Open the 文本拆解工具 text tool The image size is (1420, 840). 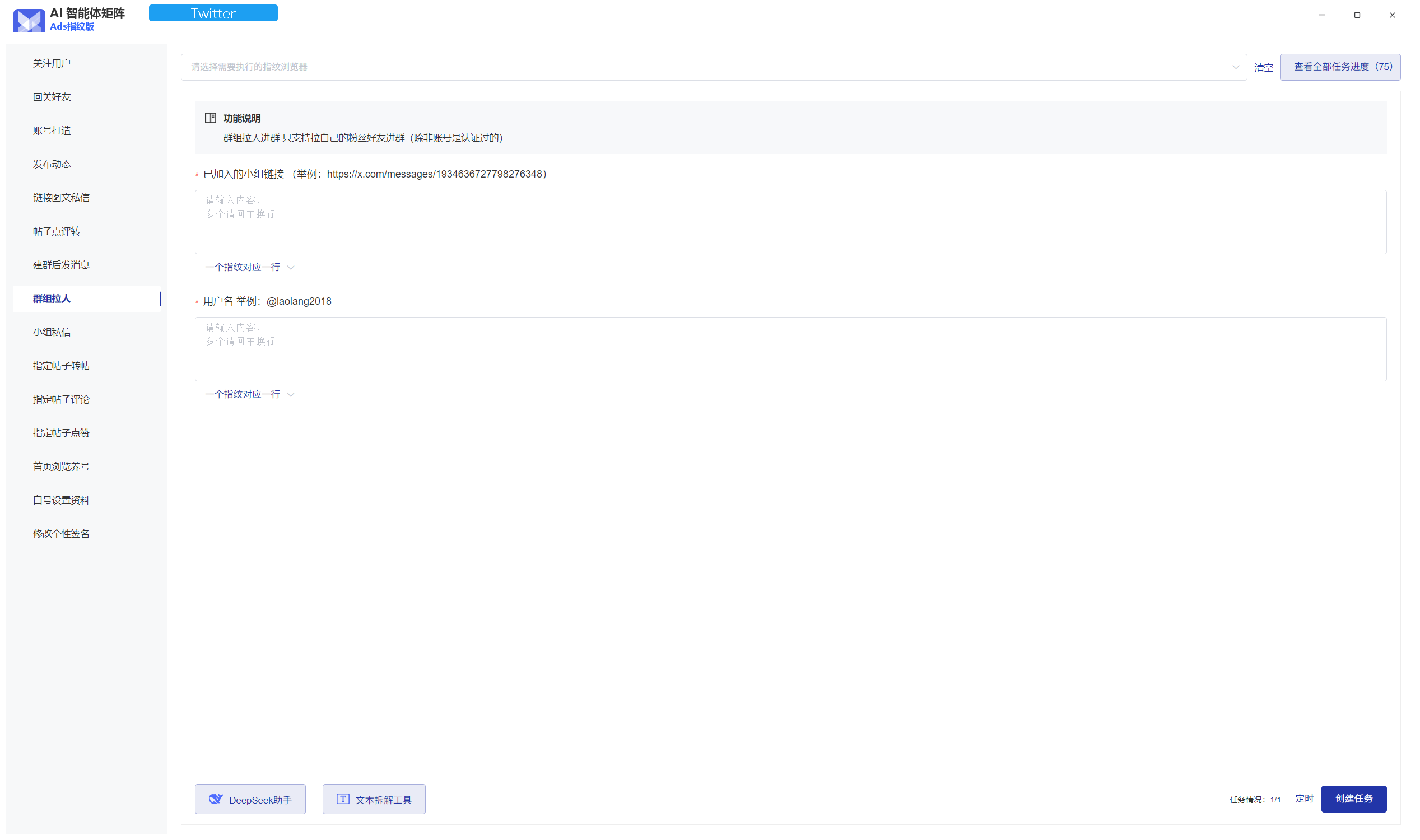click(x=374, y=799)
